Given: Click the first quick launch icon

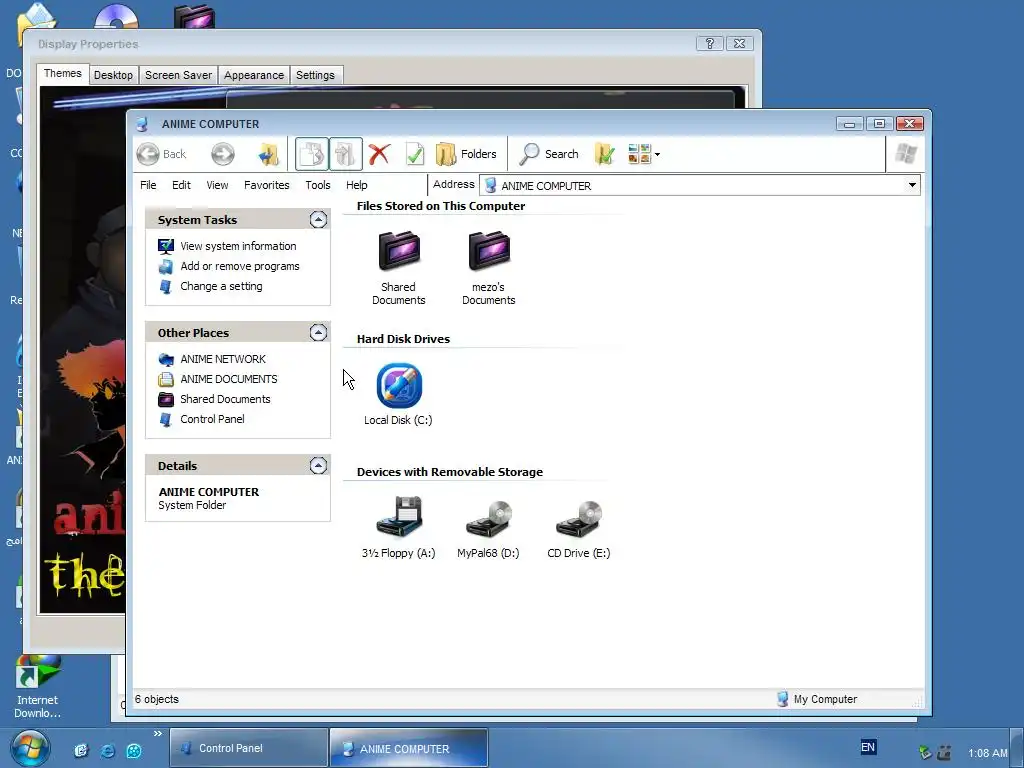Looking at the screenshot, I should tap(81, 751).
